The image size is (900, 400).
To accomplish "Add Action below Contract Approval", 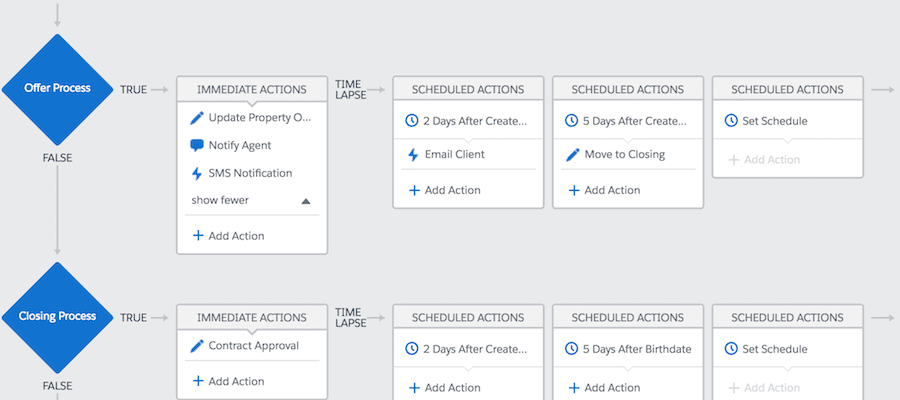I will coord(228,381).
